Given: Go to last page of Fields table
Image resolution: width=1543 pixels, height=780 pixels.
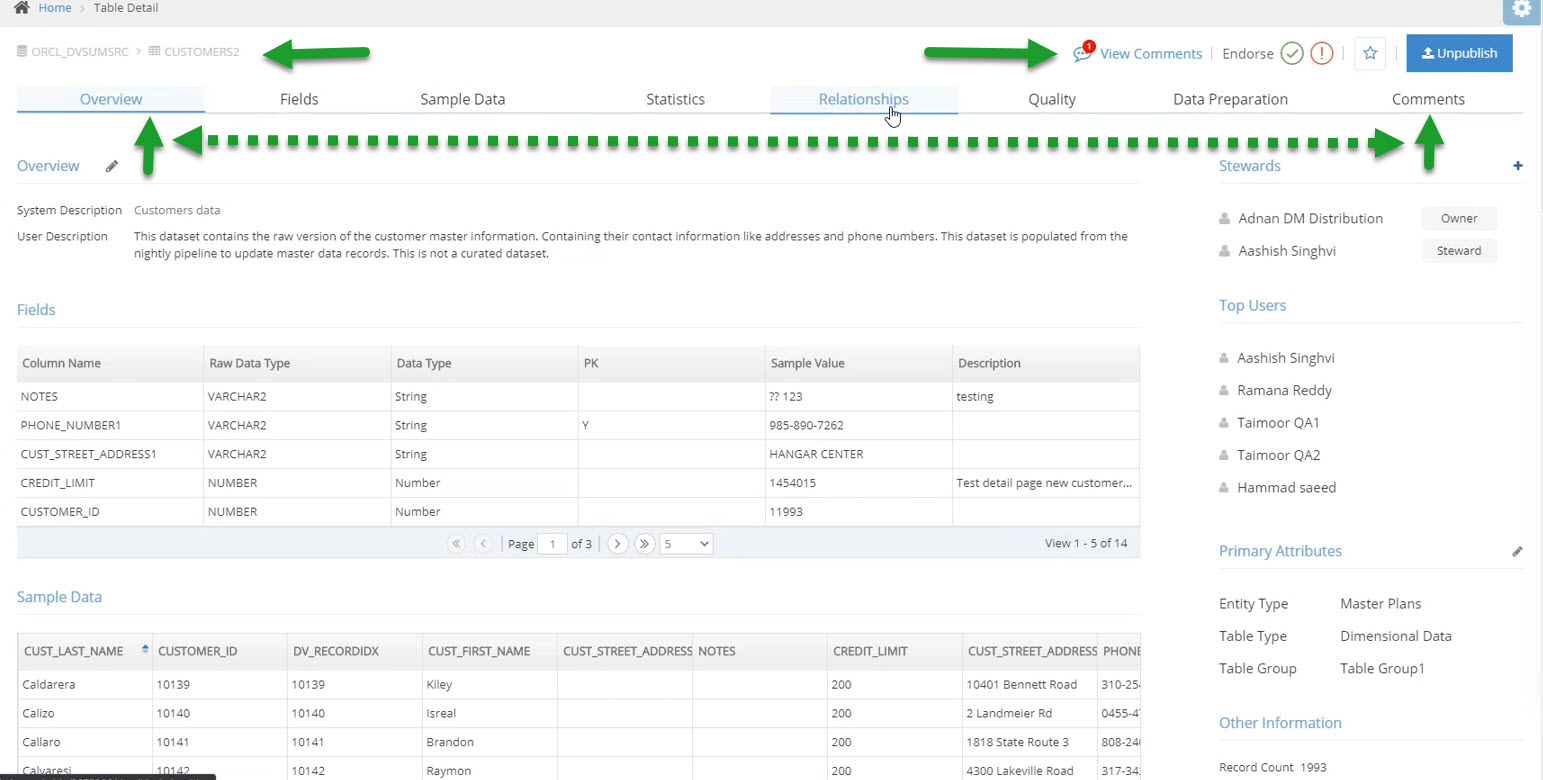Looking at the screenshot, I should (645, 544).
